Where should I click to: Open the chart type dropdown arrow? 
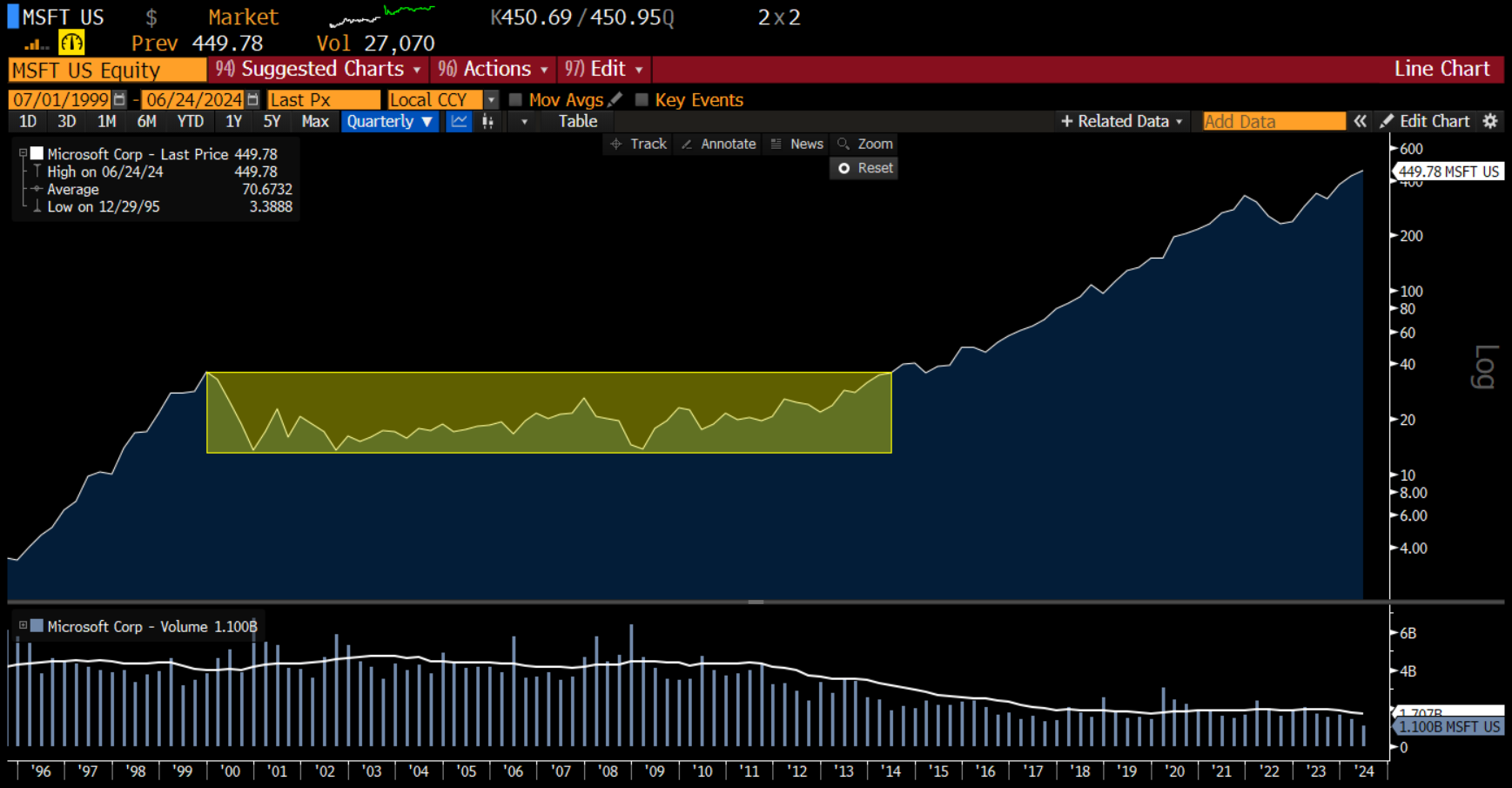tap(524, 121)
